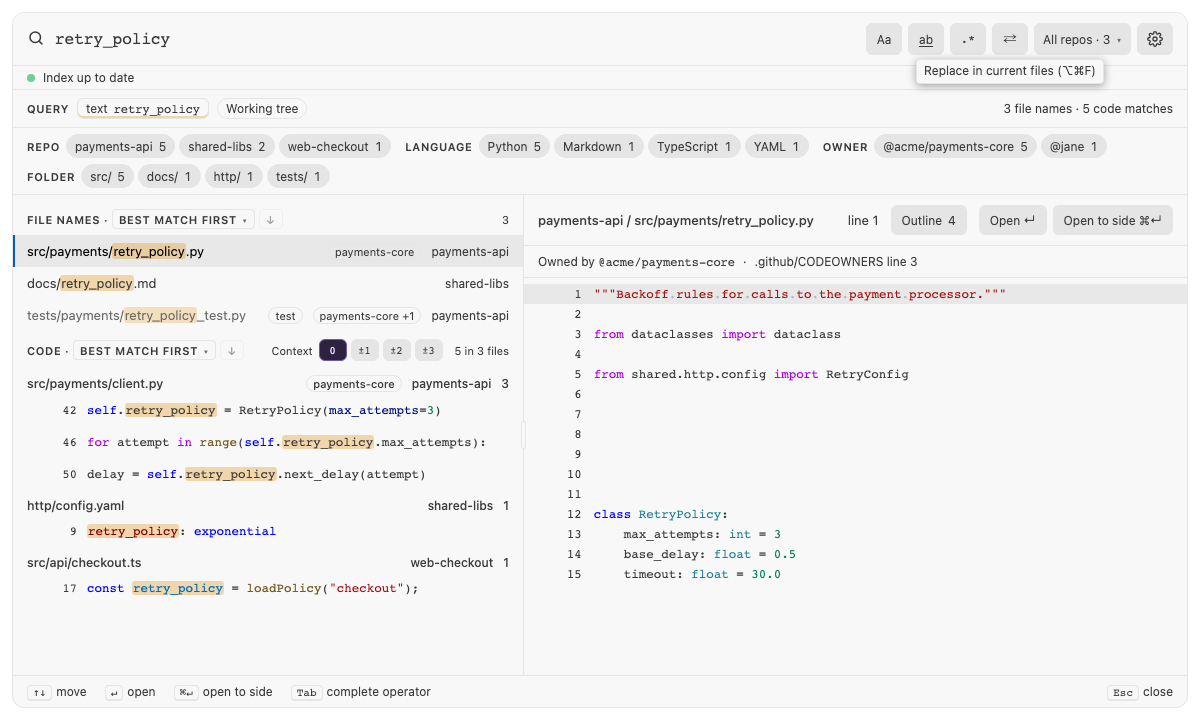Select tests/payments/retry_policy_test.py file result

[268, 316]
